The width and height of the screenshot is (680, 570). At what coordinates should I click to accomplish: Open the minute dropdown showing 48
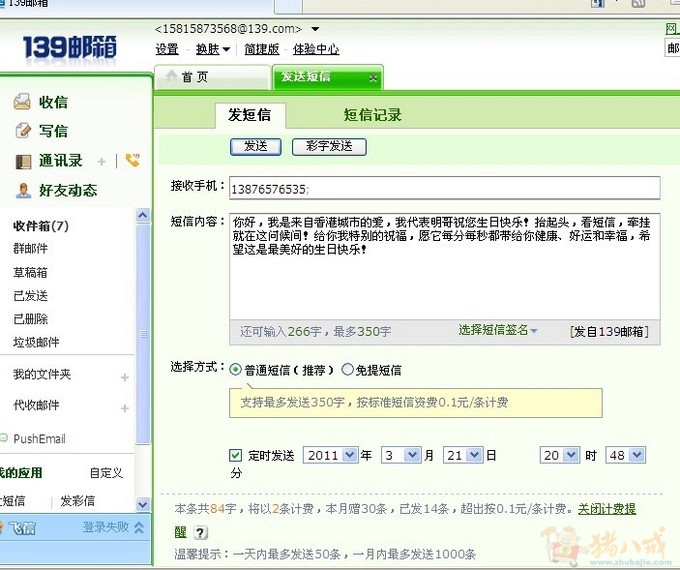(625, 455)
